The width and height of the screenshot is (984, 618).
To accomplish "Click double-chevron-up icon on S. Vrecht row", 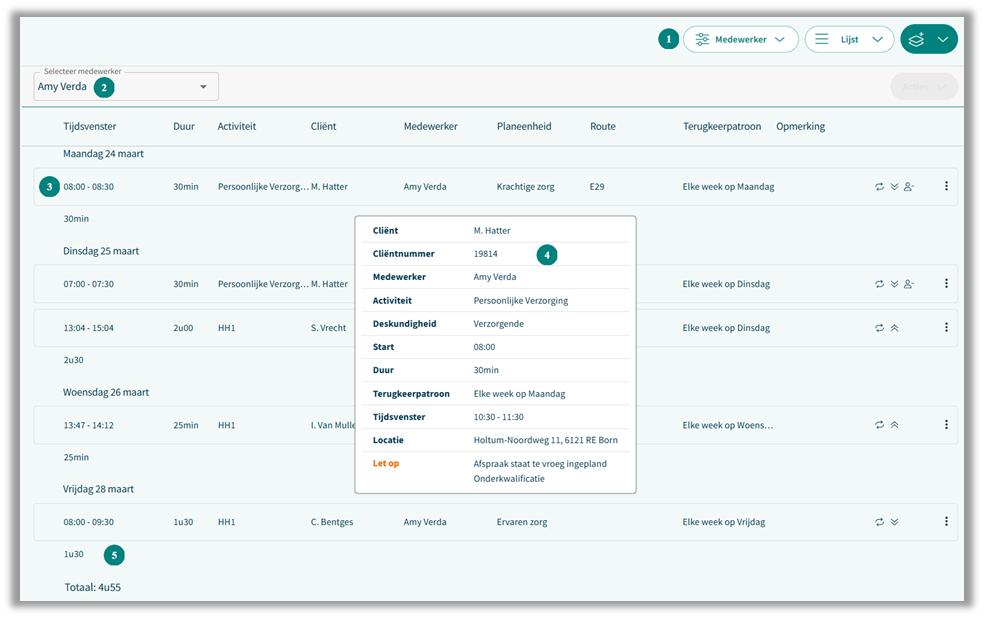I will (894, 328).
